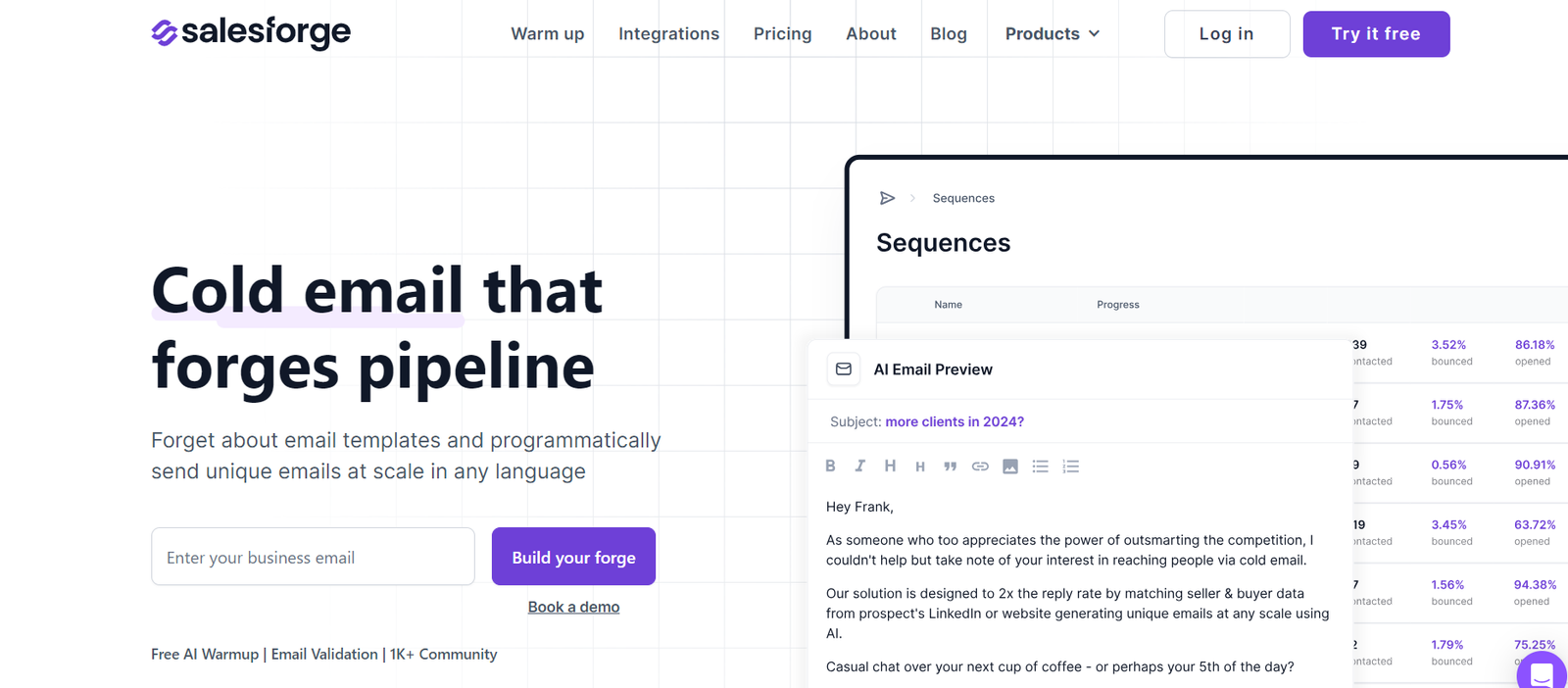
Task: Open the Pricing page from navigation
Action: click(782, 34)
